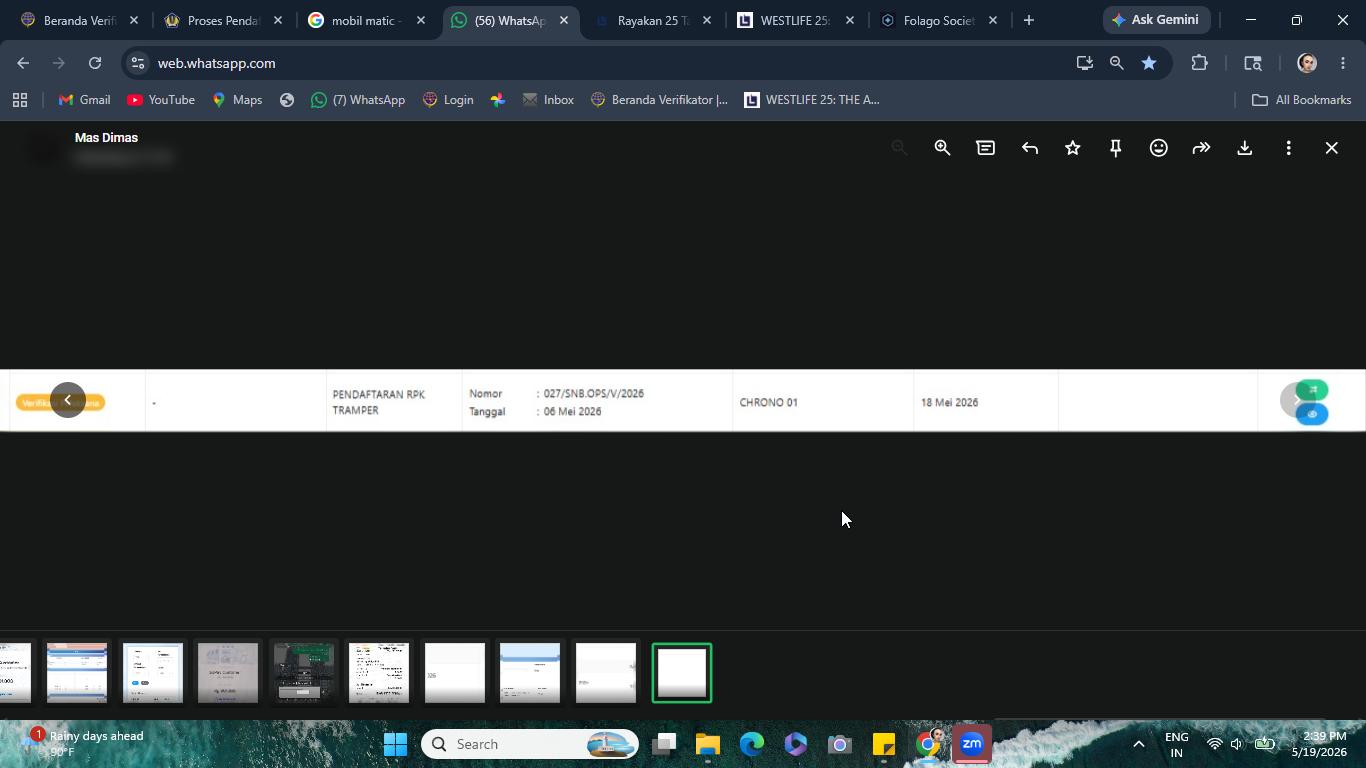Open the dark machine photo thumbnail
Image resolution: width=1366 pixels, height=768 pixels.
coord(304,673)
